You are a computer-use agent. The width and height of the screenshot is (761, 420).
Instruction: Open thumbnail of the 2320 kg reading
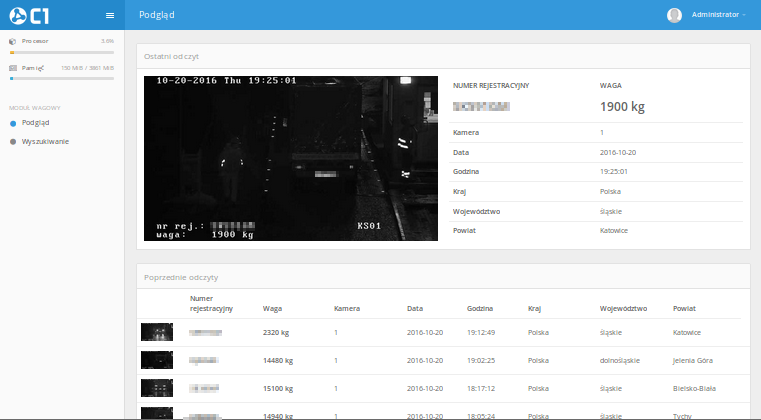point(157,332)
